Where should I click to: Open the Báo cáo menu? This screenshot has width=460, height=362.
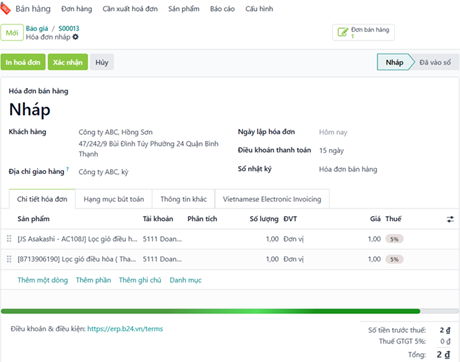[222, 9]
